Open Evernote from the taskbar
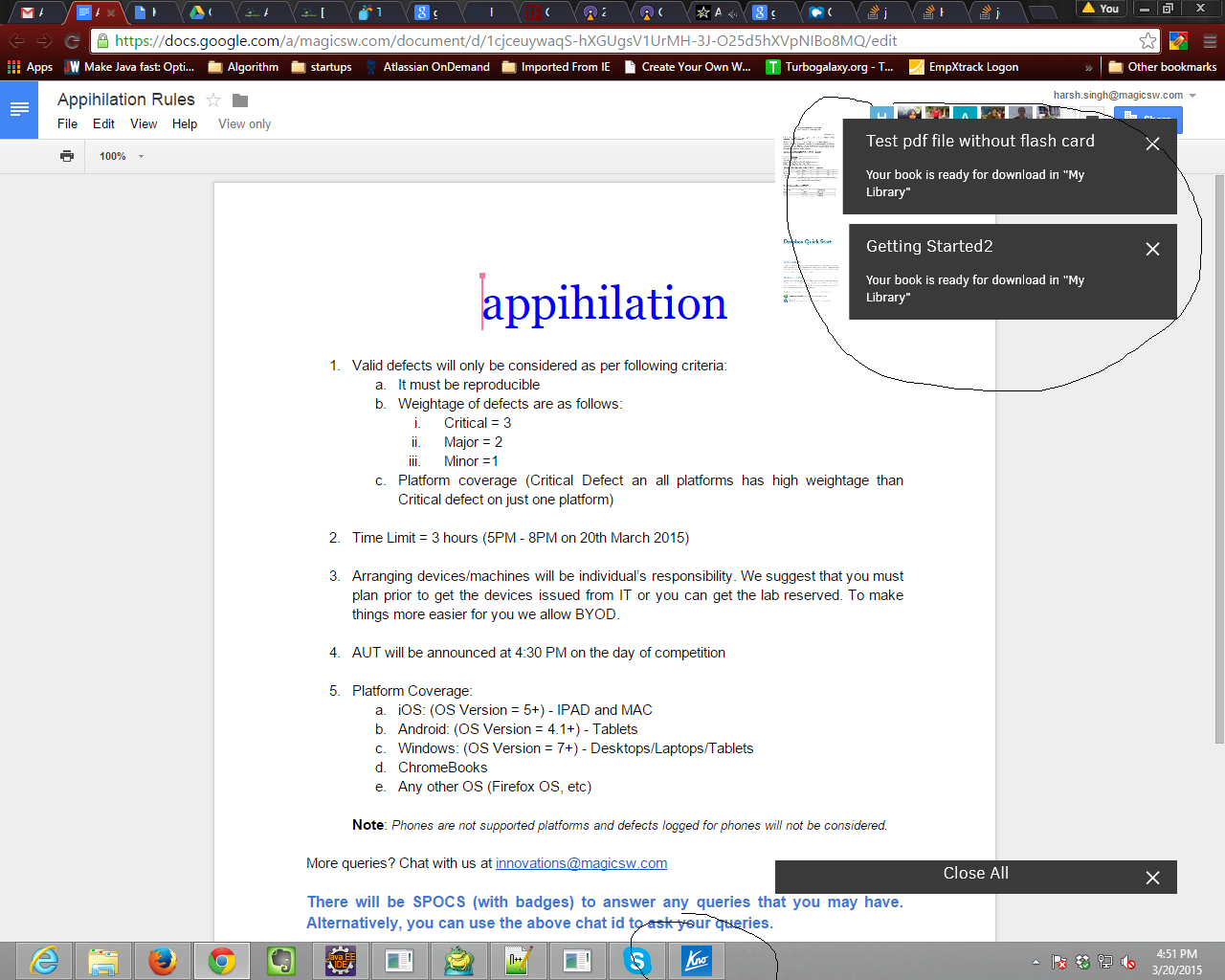Screen dimensions: 1225x980 [281, 960]
